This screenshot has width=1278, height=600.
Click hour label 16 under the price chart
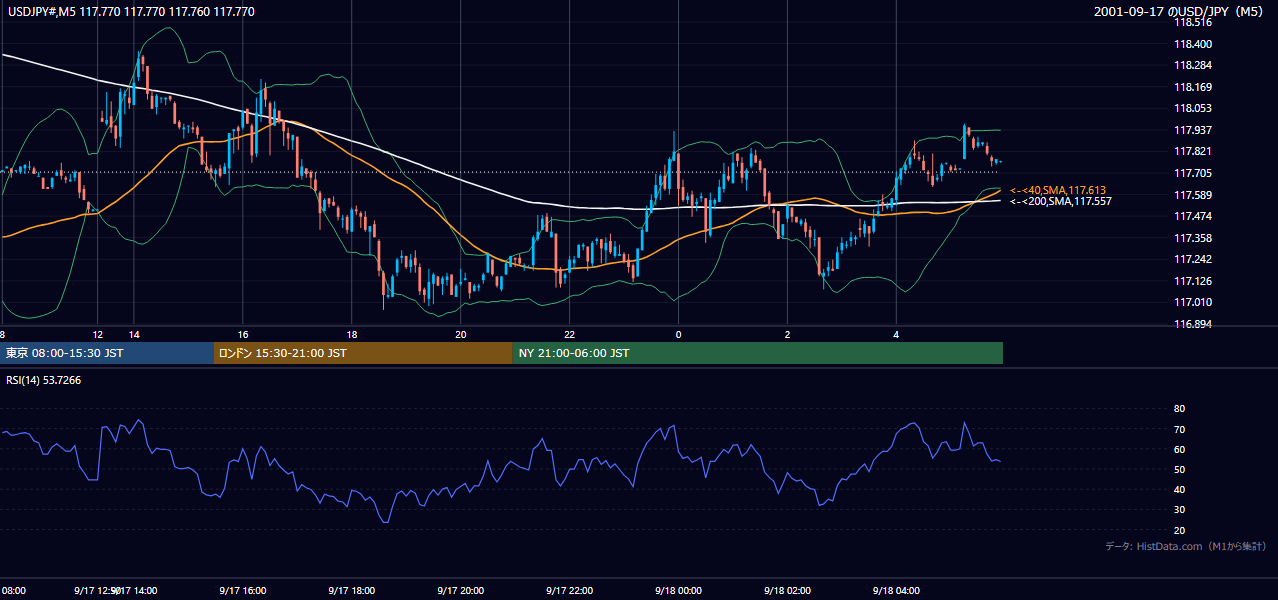[243, 334]
